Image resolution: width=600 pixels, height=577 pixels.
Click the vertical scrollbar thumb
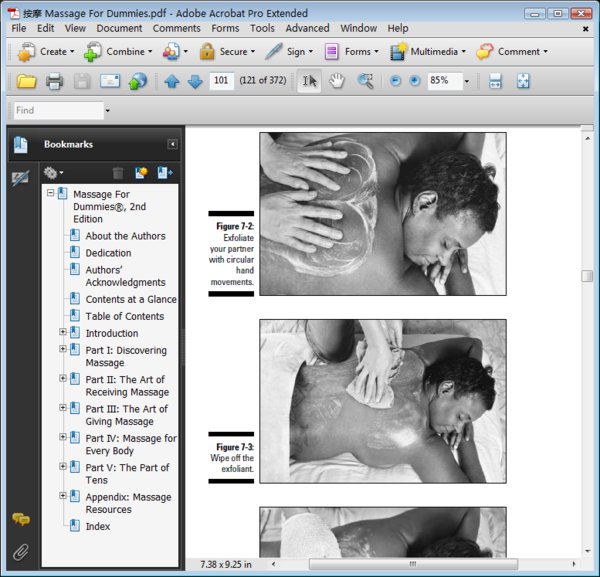point(587,276)
